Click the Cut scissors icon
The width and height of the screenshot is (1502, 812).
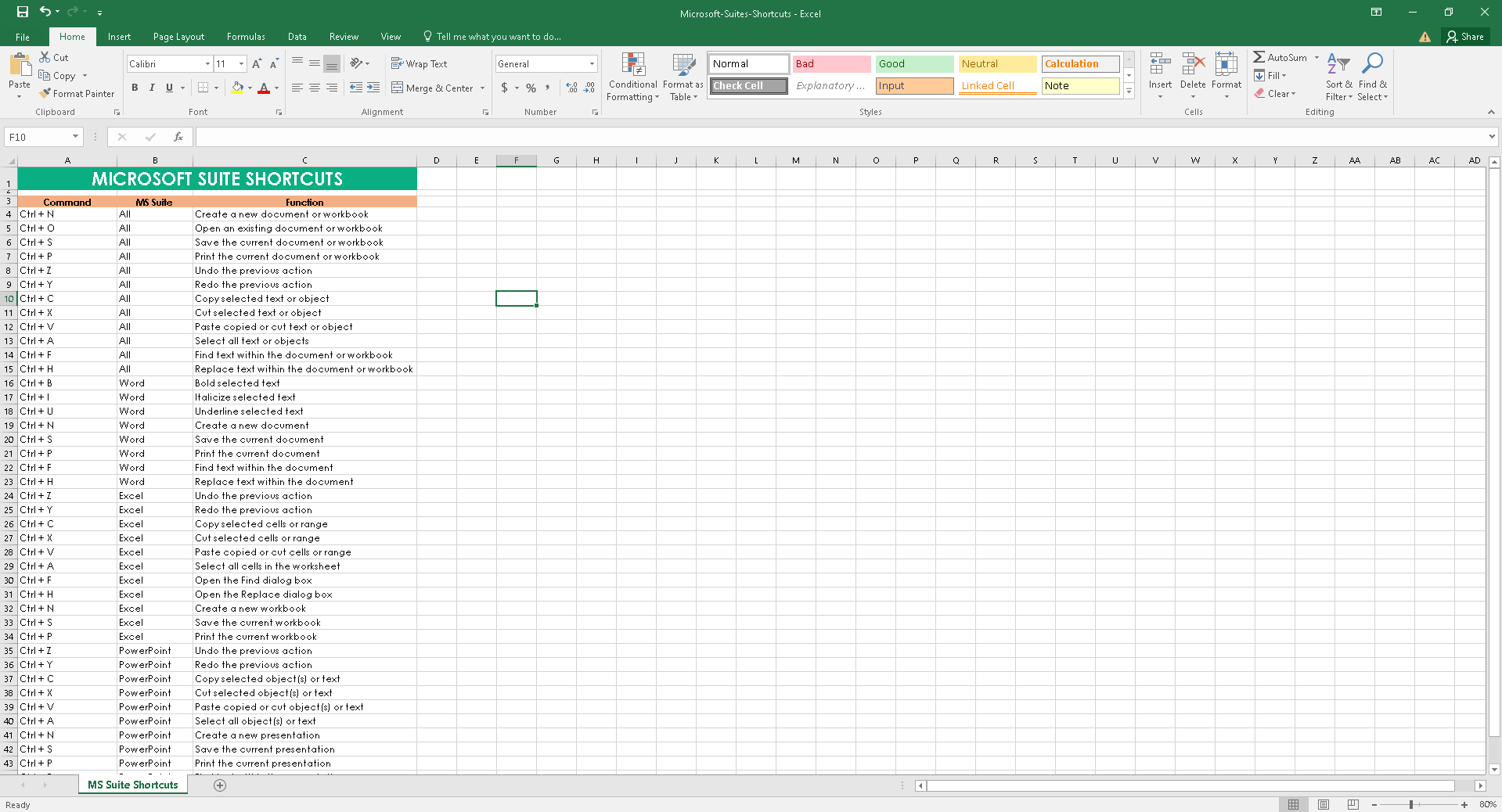45,57
